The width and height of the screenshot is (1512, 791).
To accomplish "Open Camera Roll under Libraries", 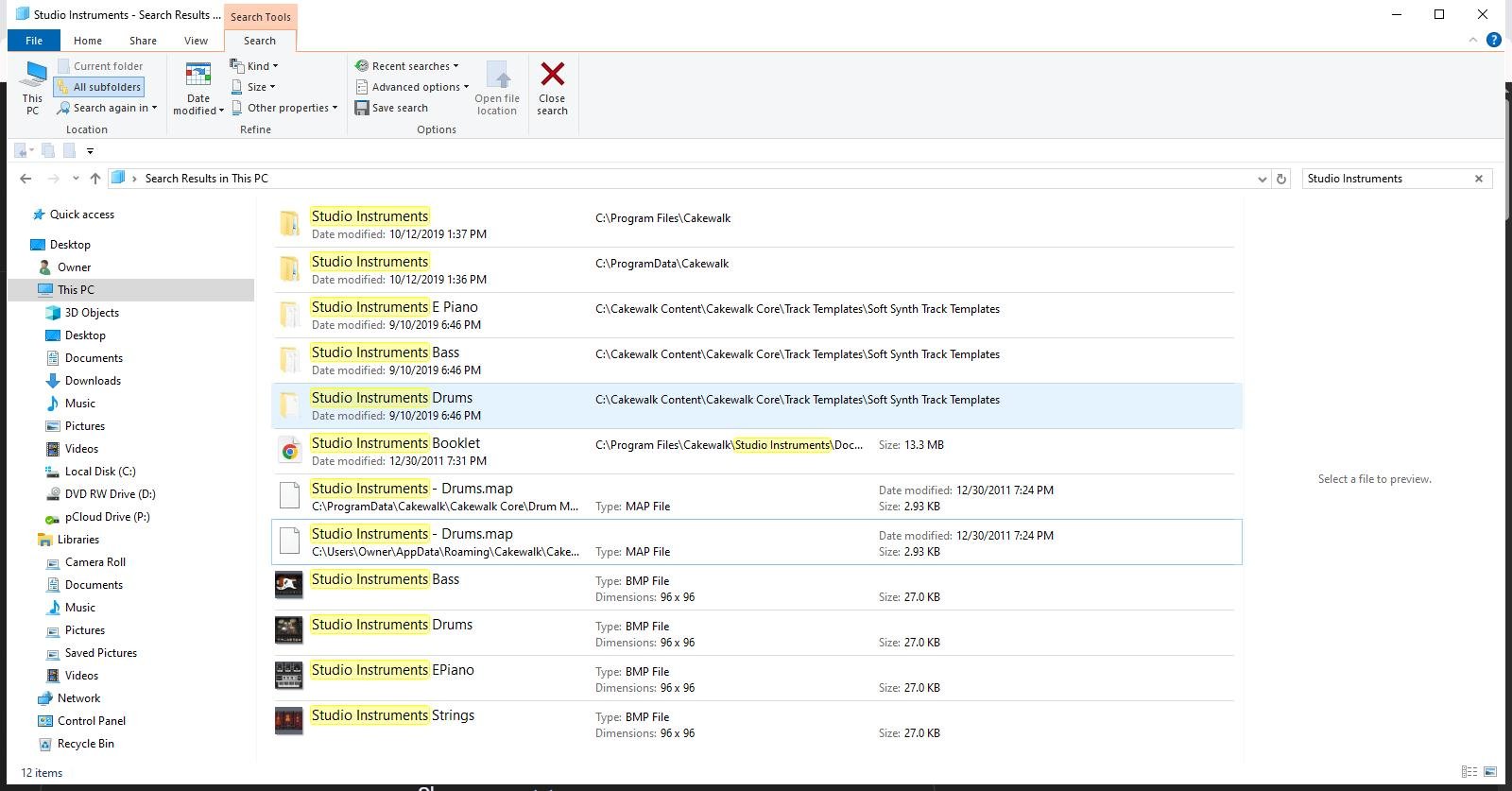I will tap(86, 562).
